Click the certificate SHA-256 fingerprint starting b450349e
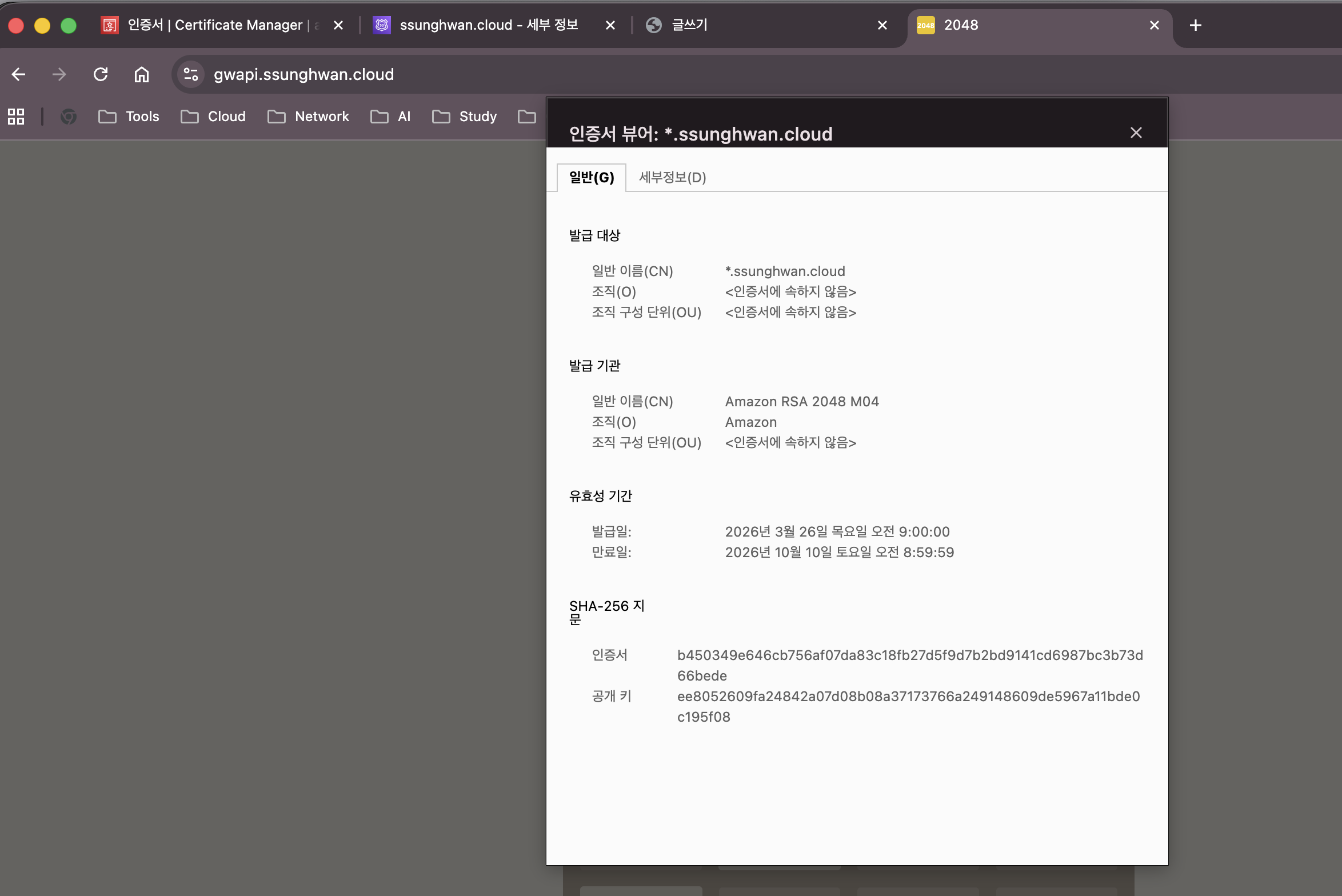The image size is (1342, 896). (x=910, y=666)
